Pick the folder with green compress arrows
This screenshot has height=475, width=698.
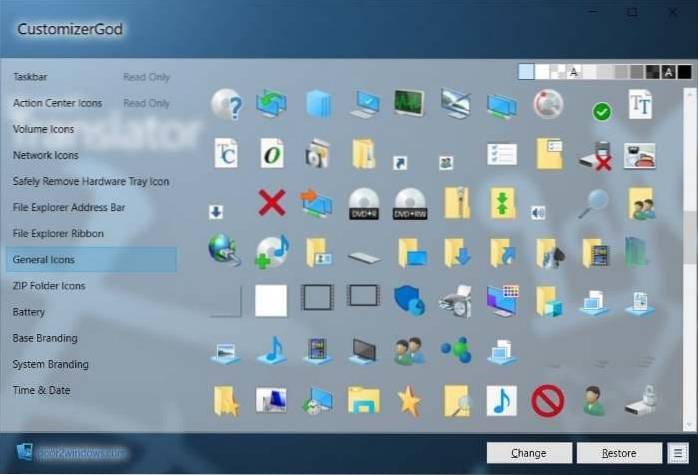[x=503, y=203]
